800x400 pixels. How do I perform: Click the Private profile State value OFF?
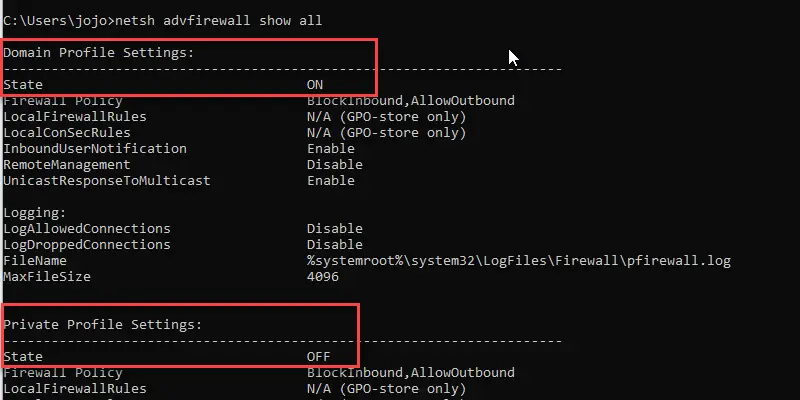[x=318, y=357]
